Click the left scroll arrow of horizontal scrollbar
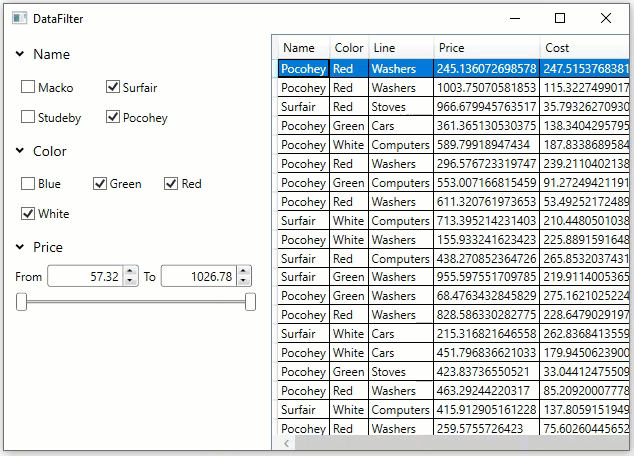 287,442
